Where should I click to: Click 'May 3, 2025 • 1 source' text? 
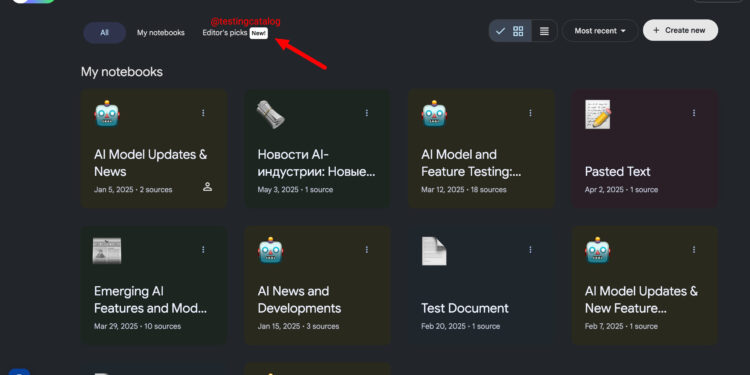click(295, 189)
